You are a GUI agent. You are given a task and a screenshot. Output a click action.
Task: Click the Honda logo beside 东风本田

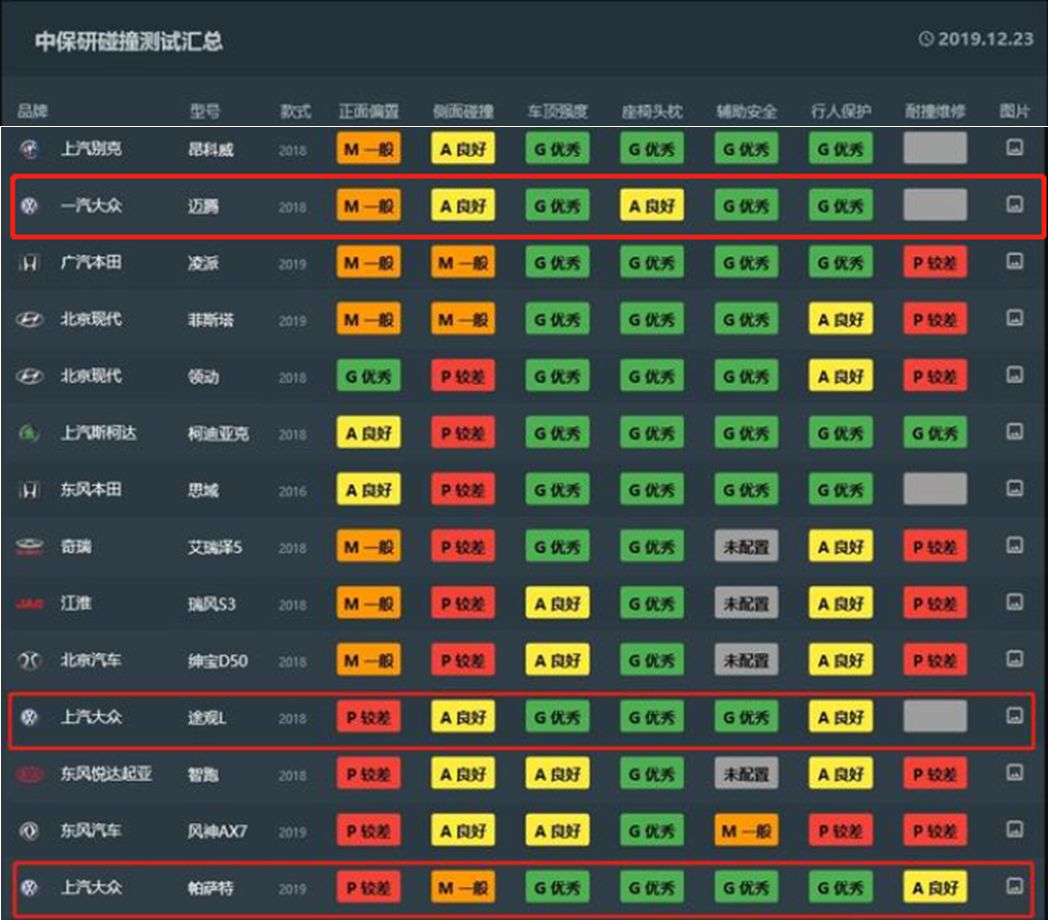coord(29,490)
